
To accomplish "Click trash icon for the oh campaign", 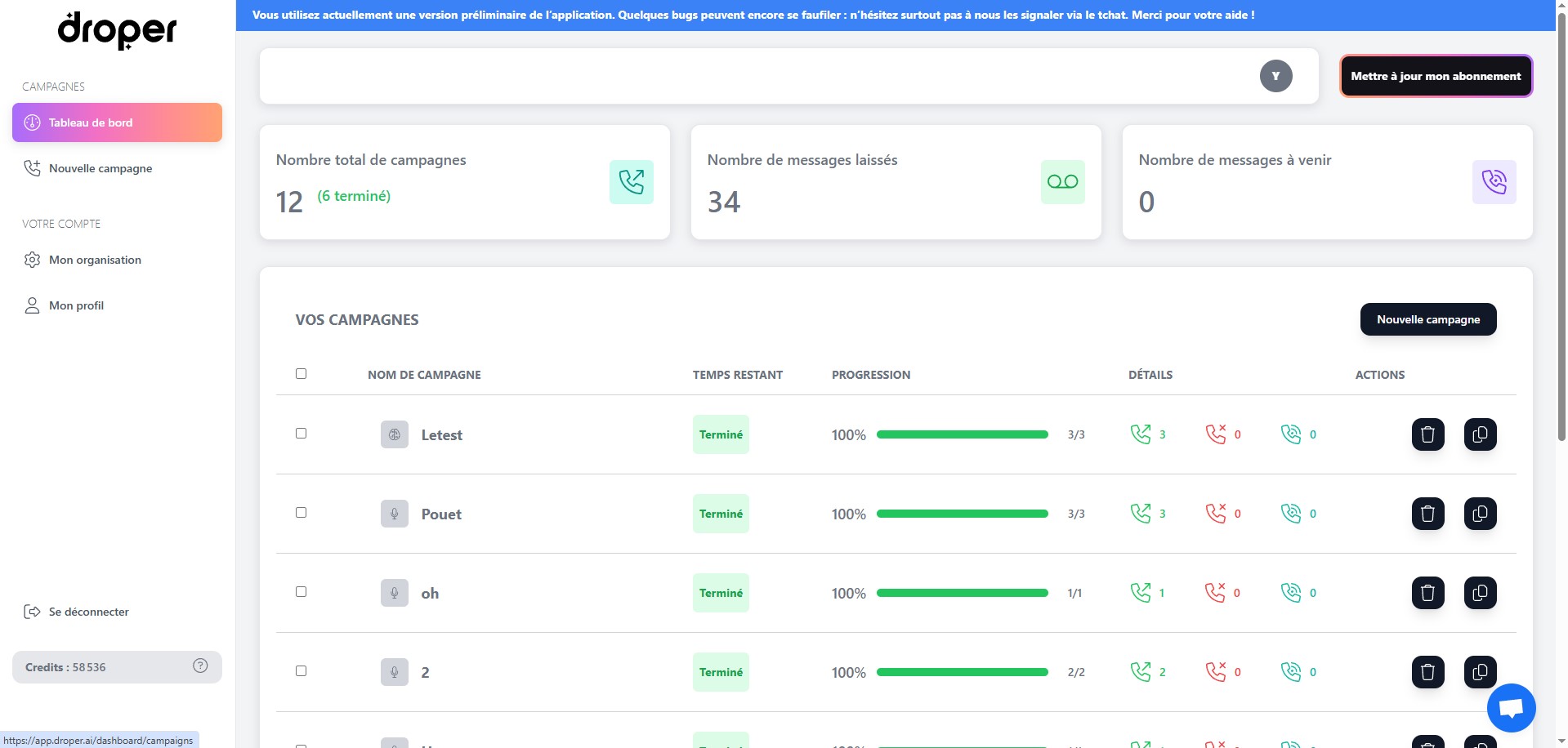I will click(1427, 593).
